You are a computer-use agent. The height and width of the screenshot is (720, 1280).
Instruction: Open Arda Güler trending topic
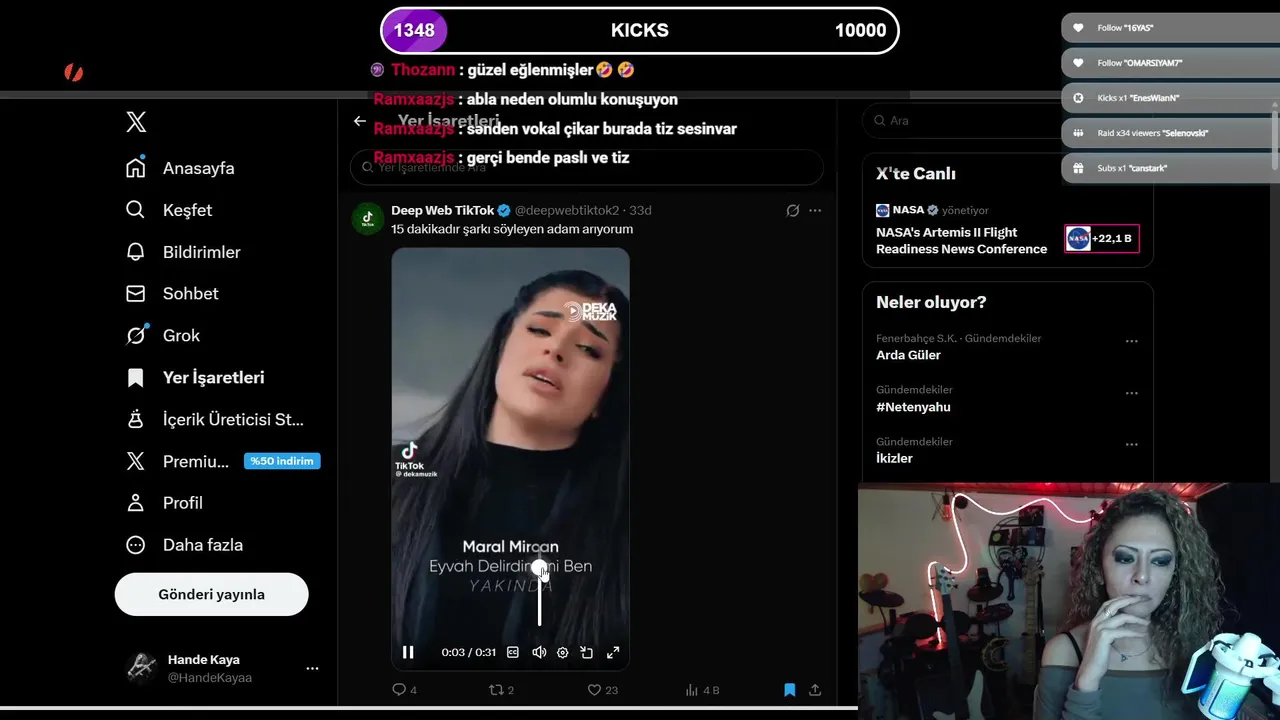908,355
